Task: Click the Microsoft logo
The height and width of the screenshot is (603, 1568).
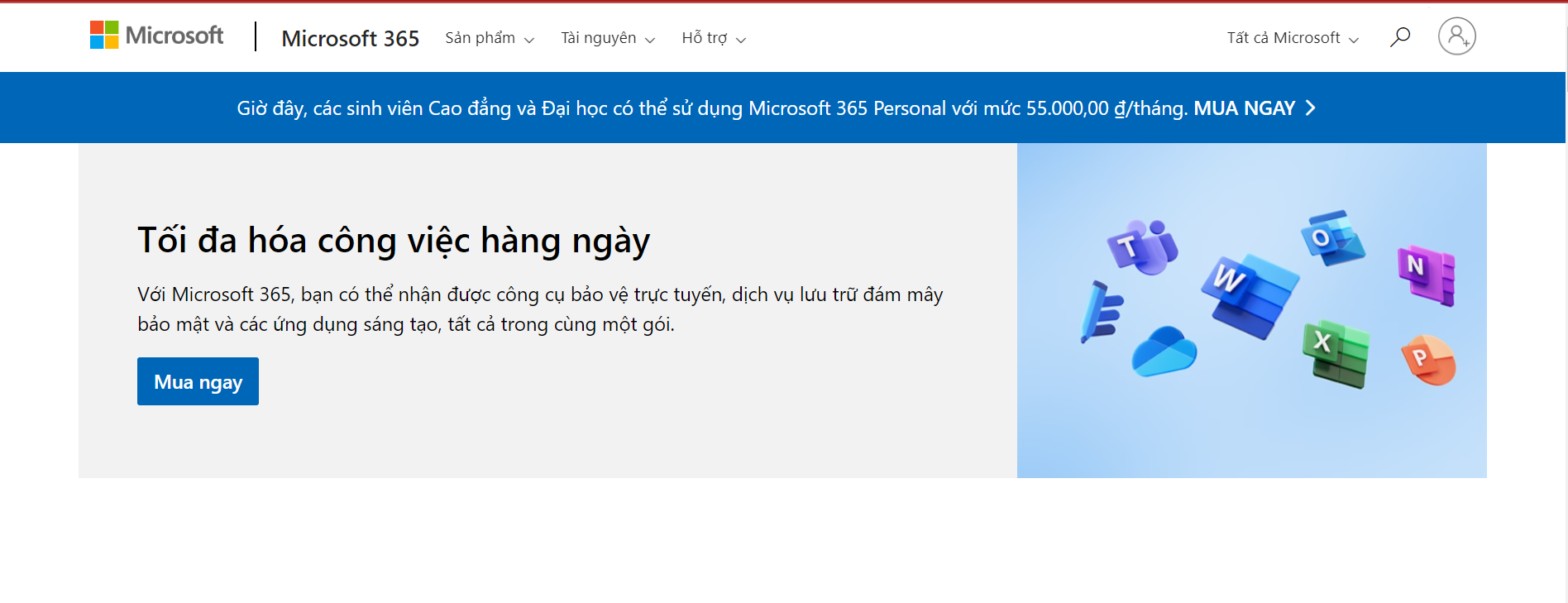Action: [x=156, y=36]
